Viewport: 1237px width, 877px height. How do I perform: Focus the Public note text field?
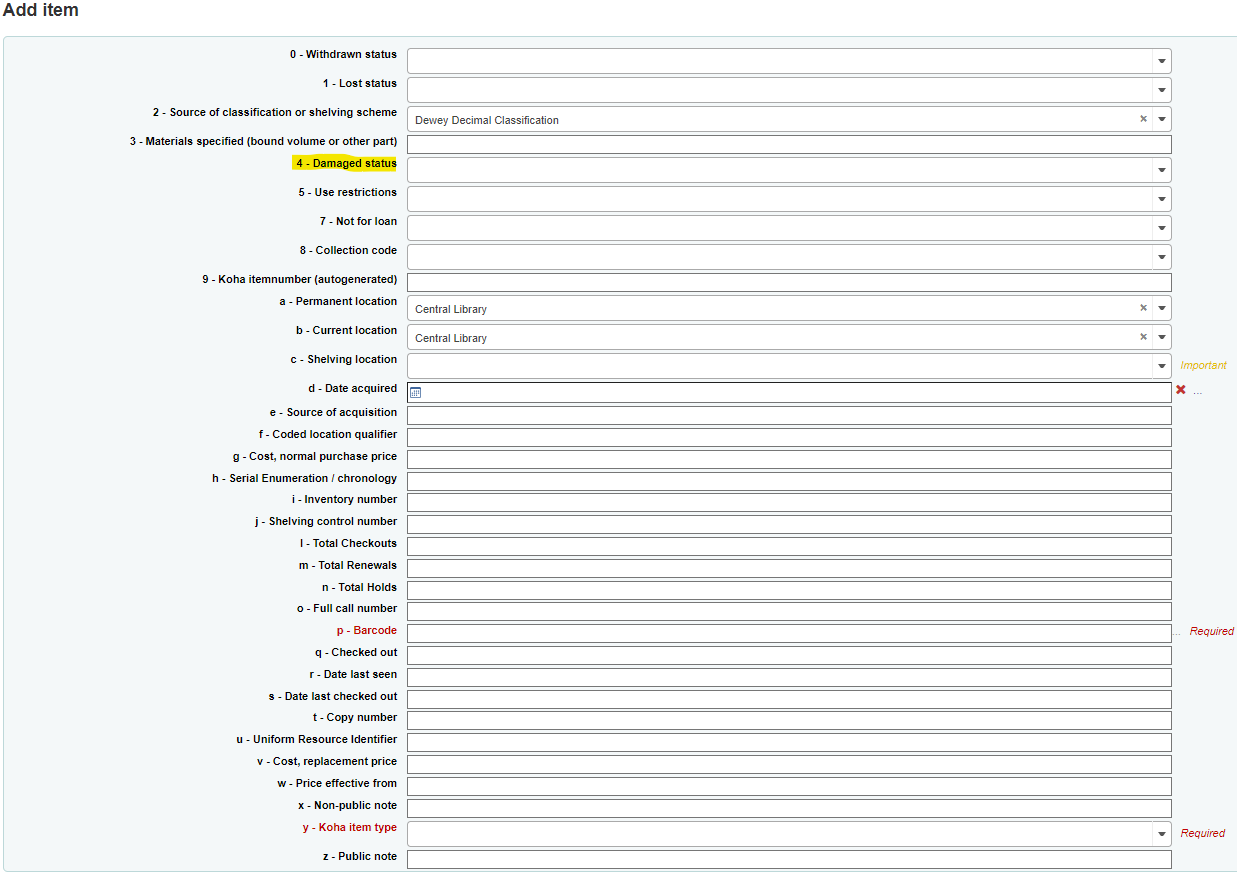click(x=788, y=859)
